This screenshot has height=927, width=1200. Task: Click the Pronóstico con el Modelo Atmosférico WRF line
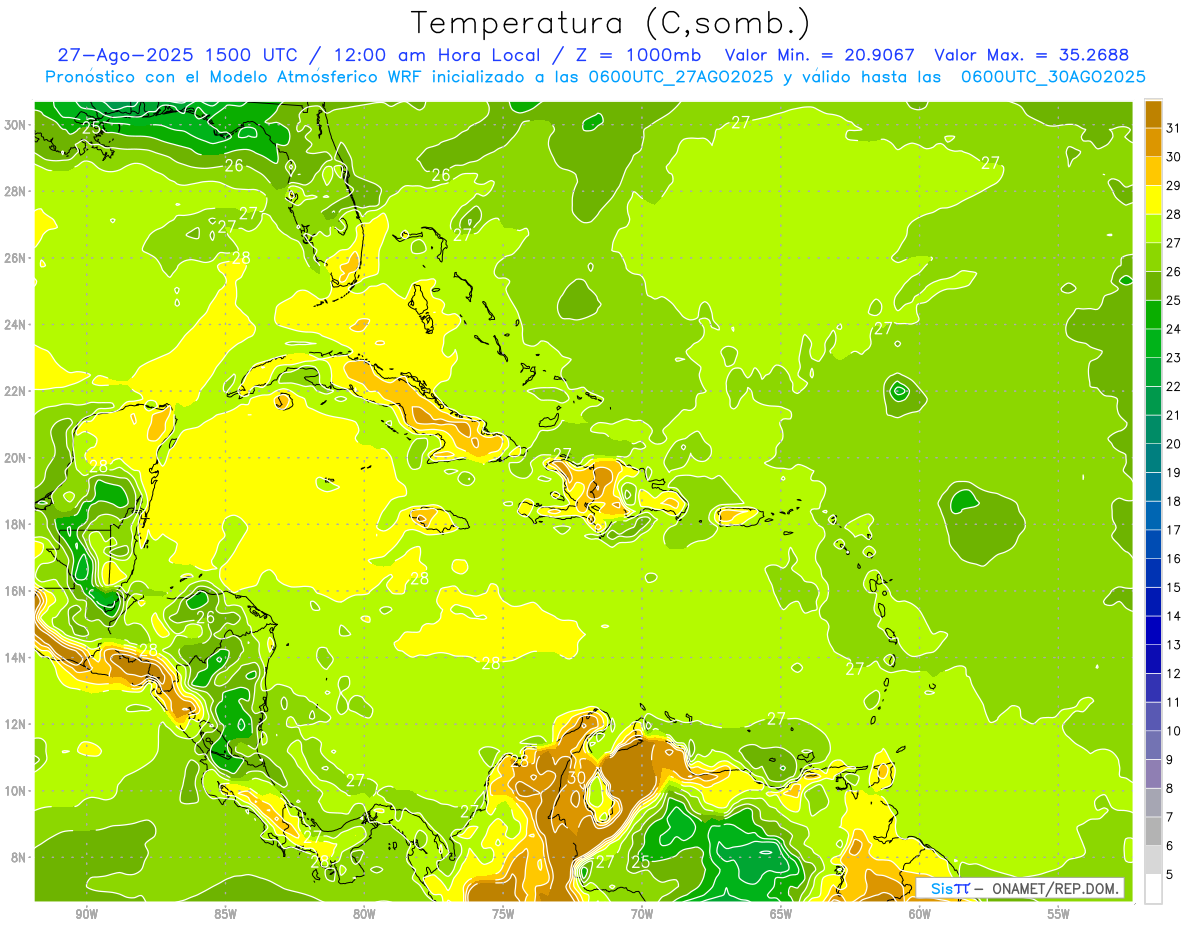[595, 77]
